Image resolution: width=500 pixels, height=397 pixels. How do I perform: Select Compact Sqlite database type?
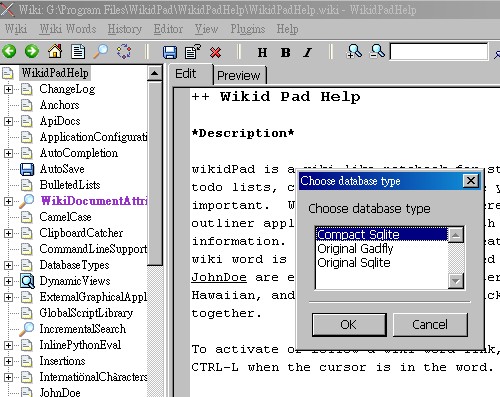point(382,234)
